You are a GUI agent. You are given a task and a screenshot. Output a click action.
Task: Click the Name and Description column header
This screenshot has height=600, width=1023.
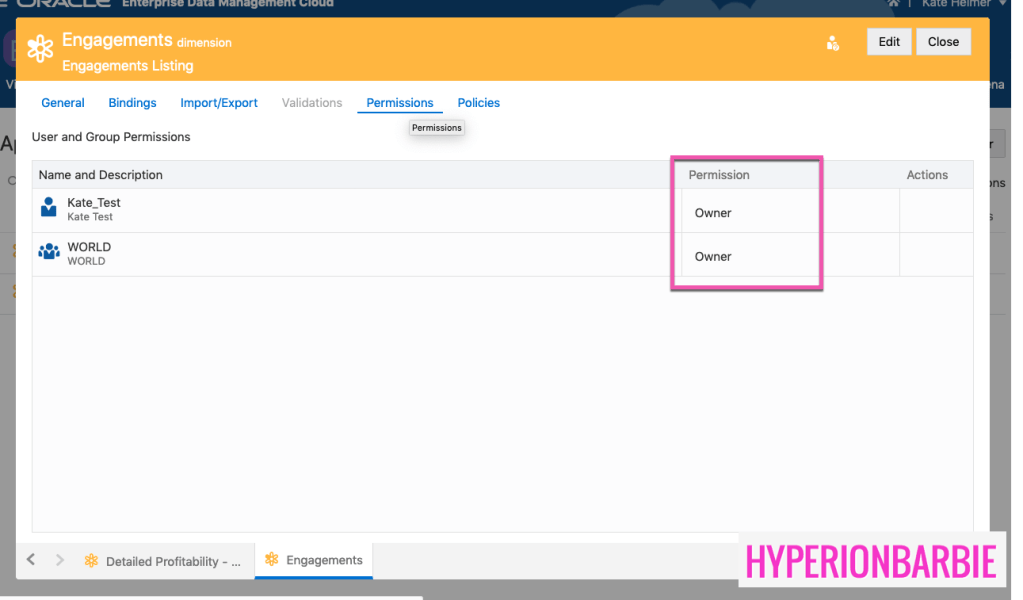point(100,175)
